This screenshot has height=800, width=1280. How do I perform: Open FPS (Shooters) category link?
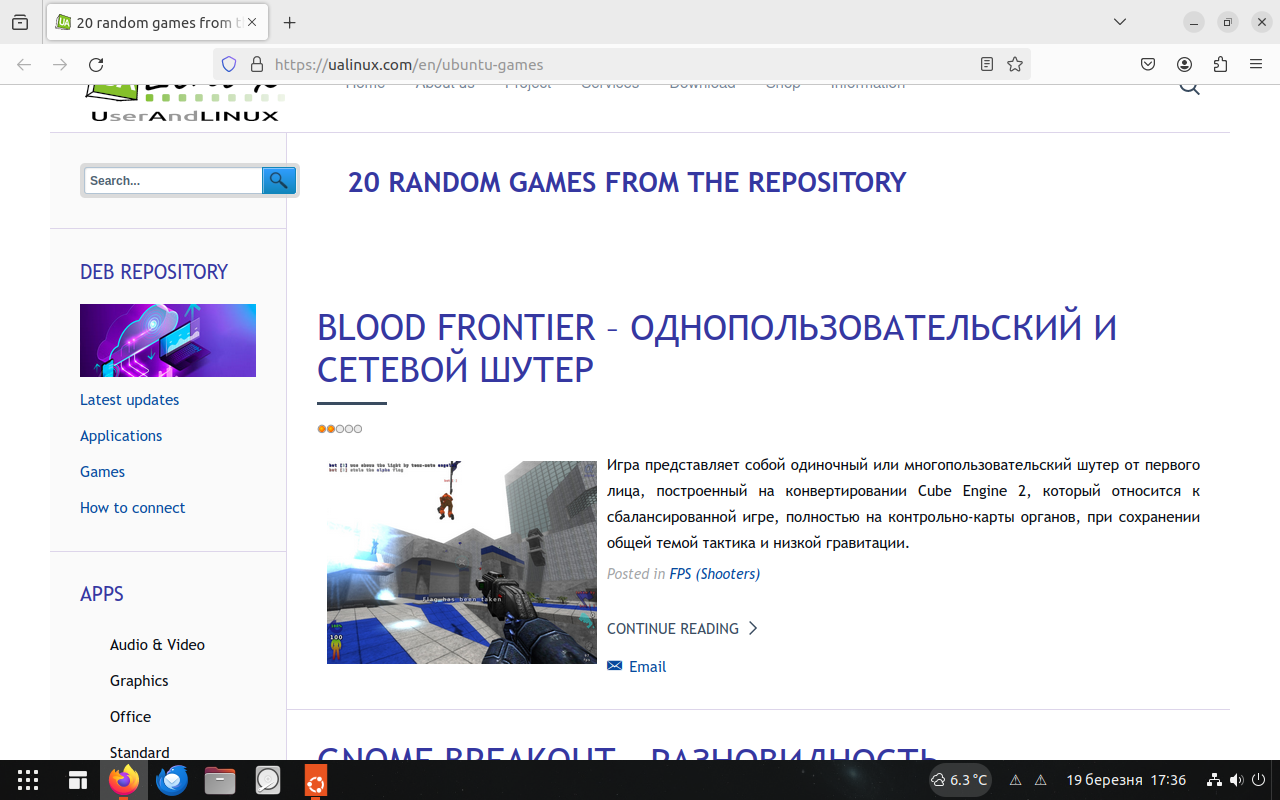[715, 574]
